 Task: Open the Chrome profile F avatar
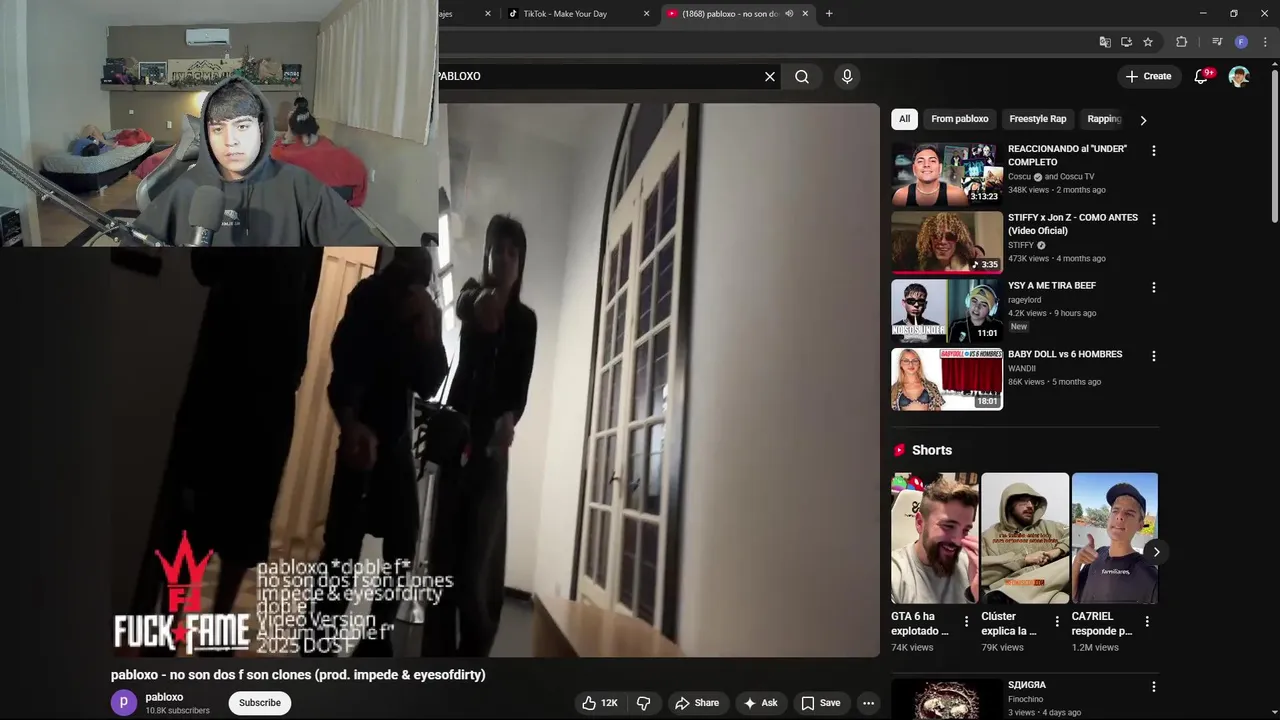tap(1241, 42)
